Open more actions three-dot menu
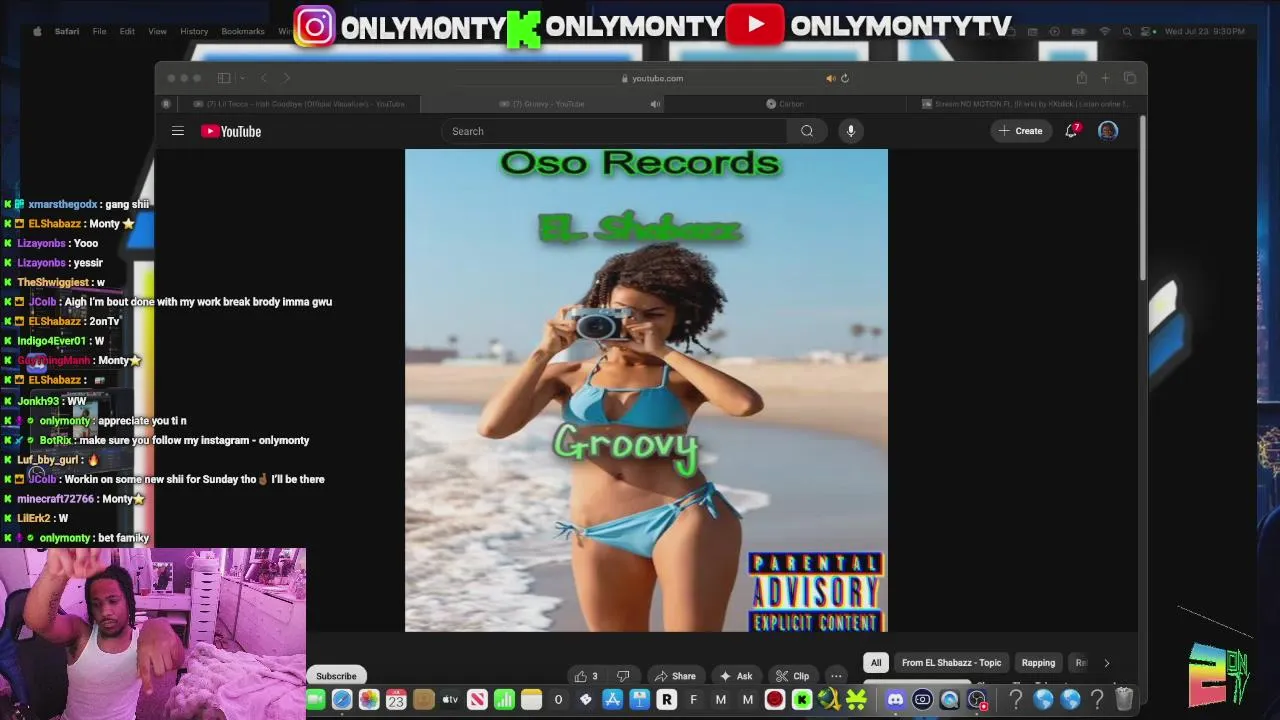Screen dimensions: 1280x720 point(836,676)
